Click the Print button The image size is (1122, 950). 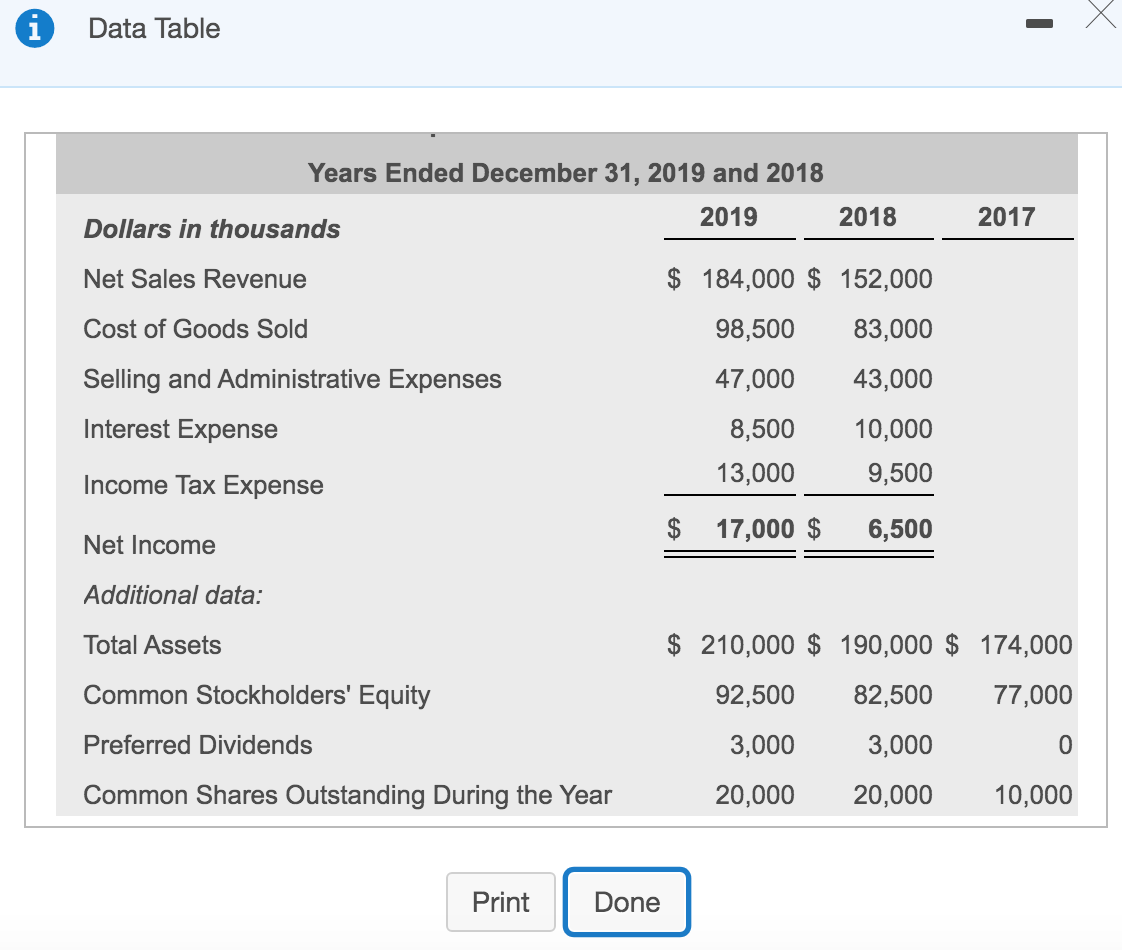click(500, 901)
